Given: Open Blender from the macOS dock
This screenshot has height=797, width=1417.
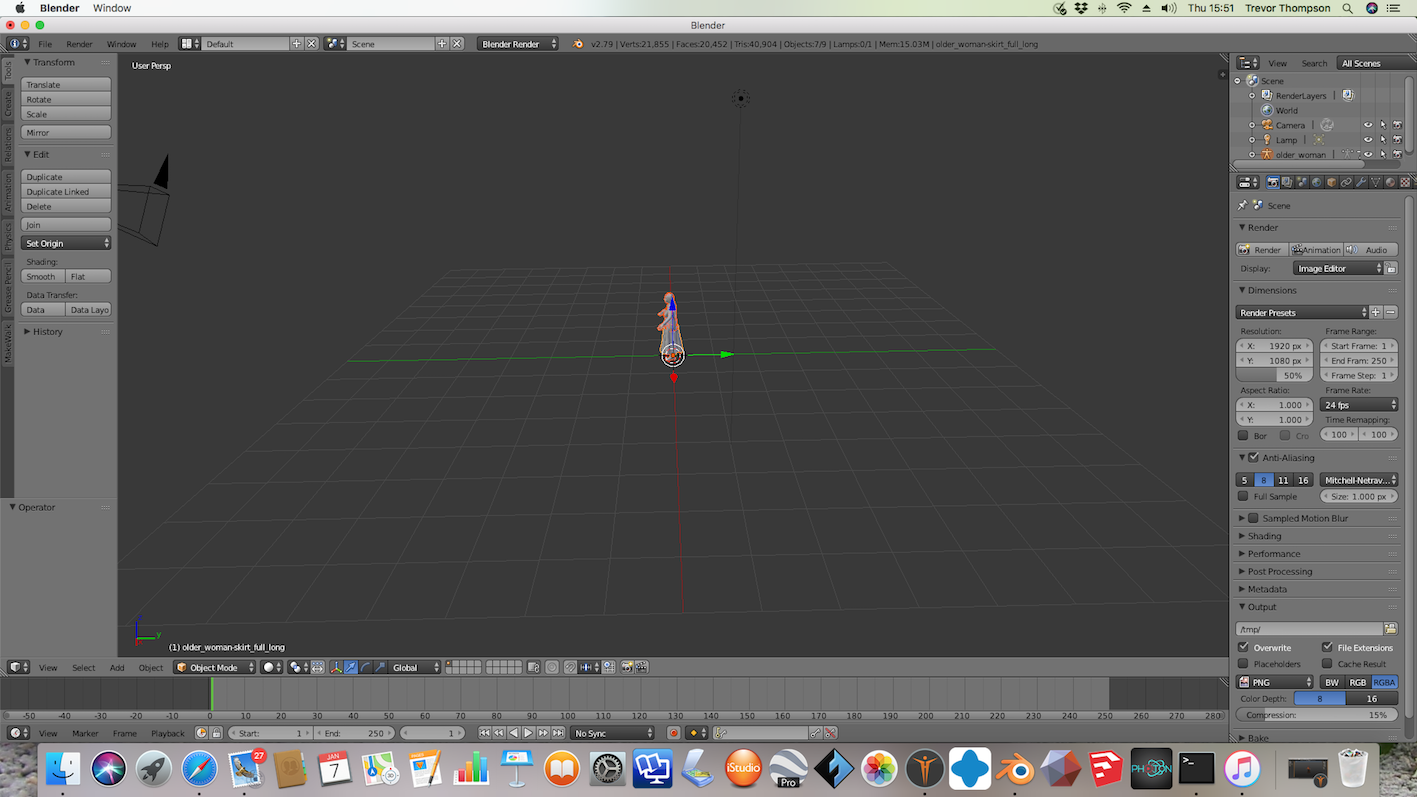Looking at the screenshot, I should click(1015, 769).
